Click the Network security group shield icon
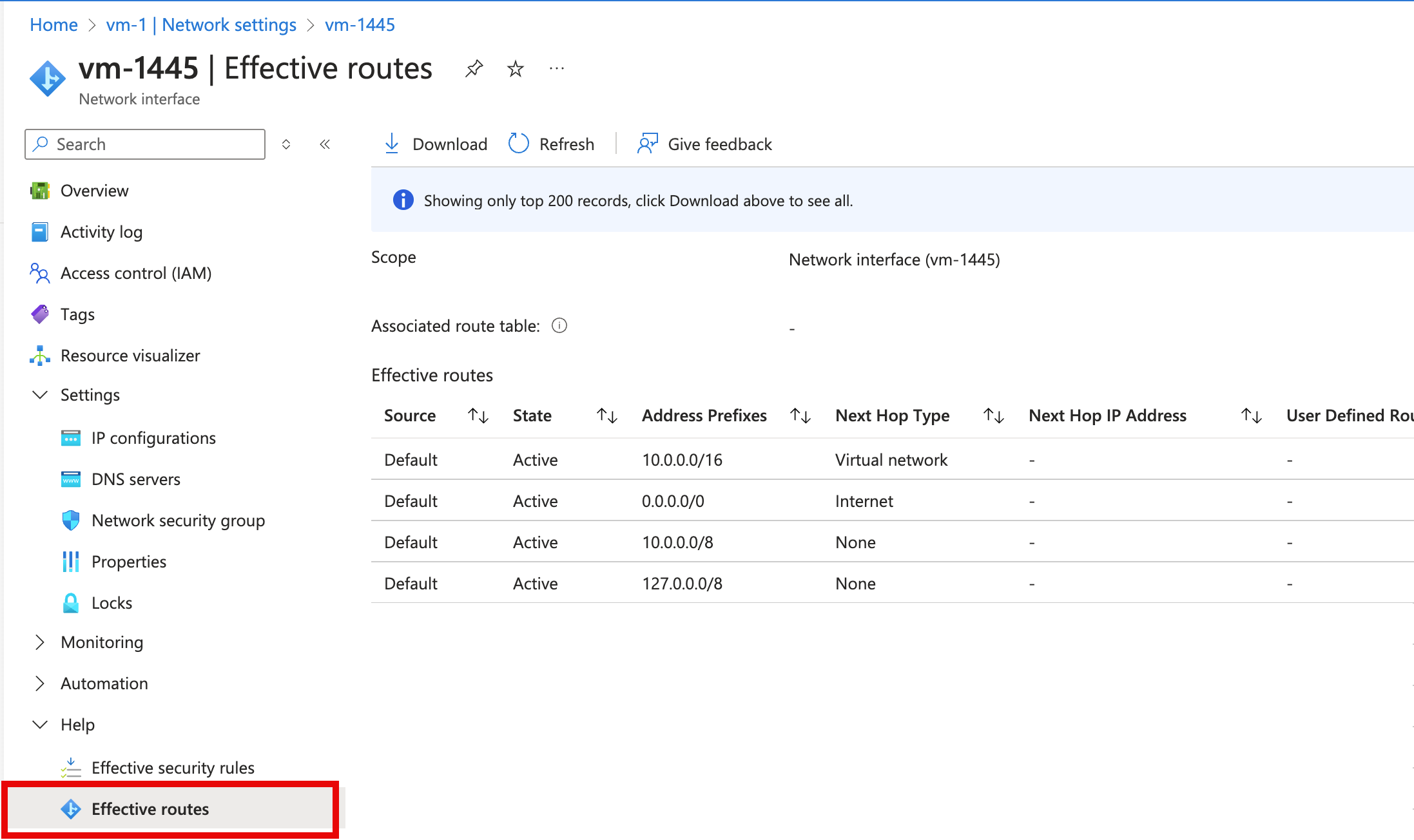This screenshot has height=840, width=1414. 71,520
